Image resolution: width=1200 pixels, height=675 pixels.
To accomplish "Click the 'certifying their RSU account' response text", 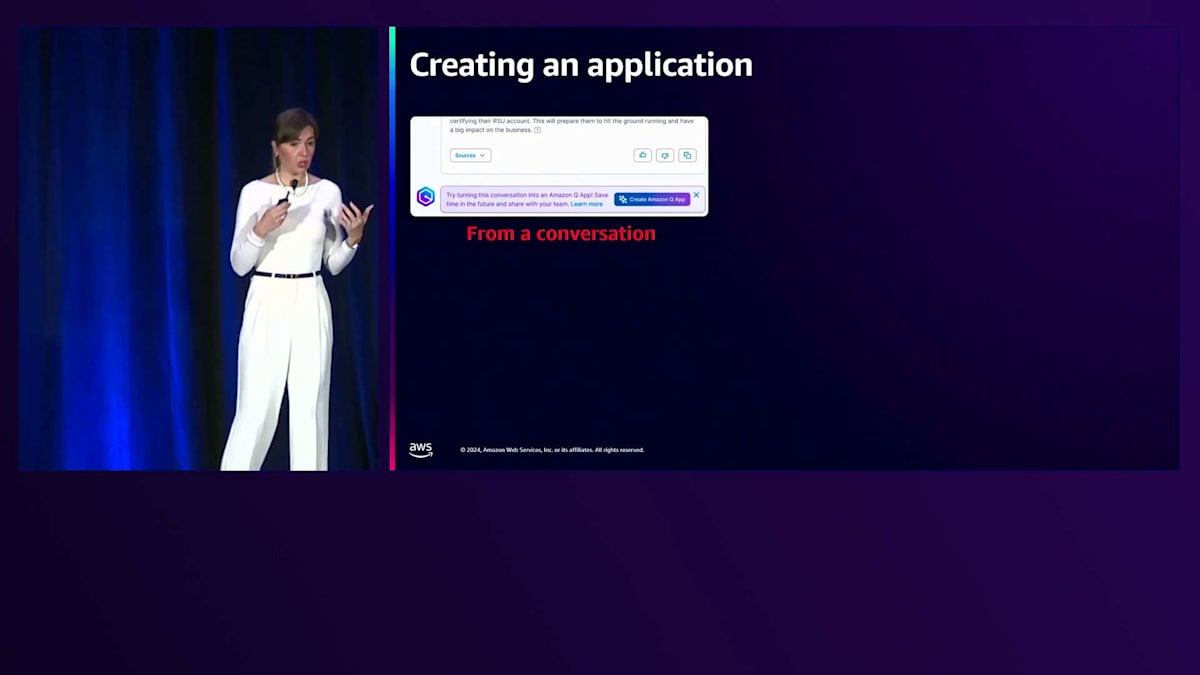I will [x=571, y=125].
